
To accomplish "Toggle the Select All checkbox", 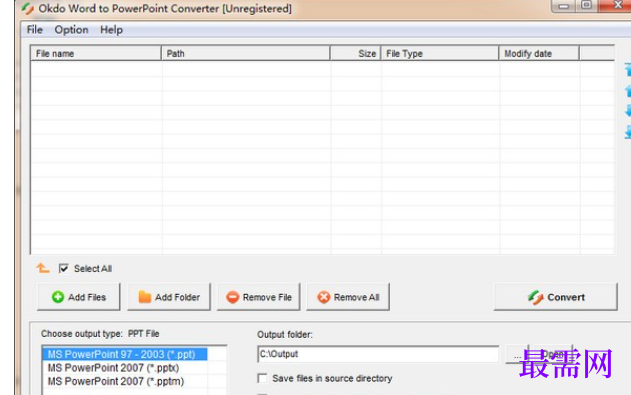I will point(64,268).
